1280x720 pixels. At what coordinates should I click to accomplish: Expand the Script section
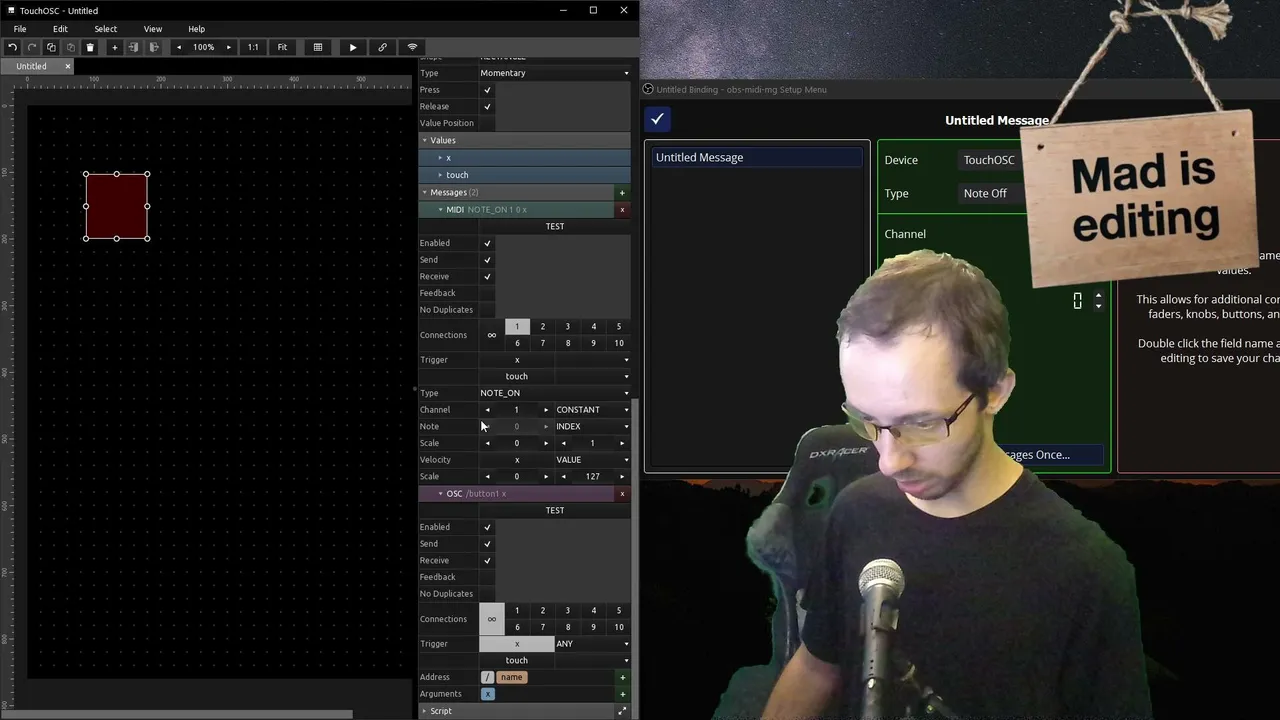click(x=424, y=711)
